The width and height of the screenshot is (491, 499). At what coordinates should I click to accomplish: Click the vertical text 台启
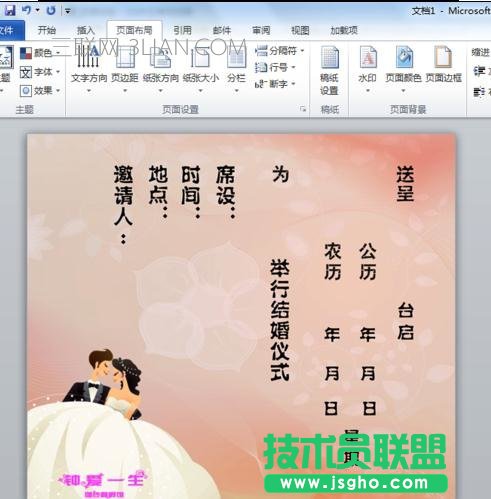(x=406, y=321)
